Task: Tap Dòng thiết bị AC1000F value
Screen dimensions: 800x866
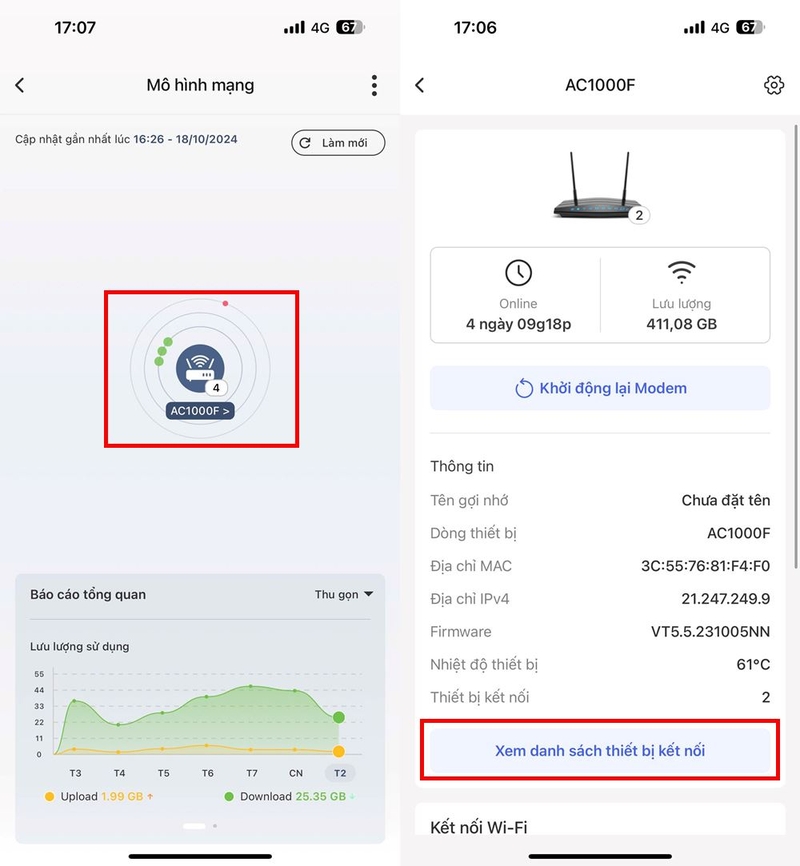Action: (x=738, y=534)
